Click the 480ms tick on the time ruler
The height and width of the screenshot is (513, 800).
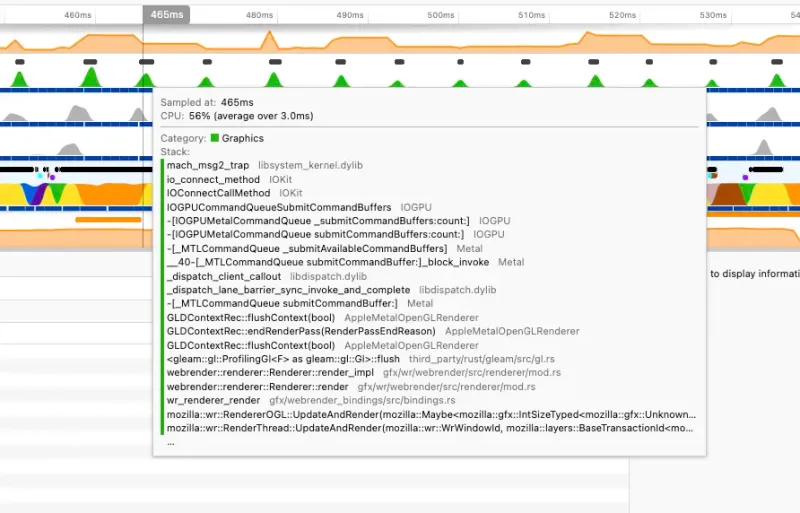[x=259, y=15]
